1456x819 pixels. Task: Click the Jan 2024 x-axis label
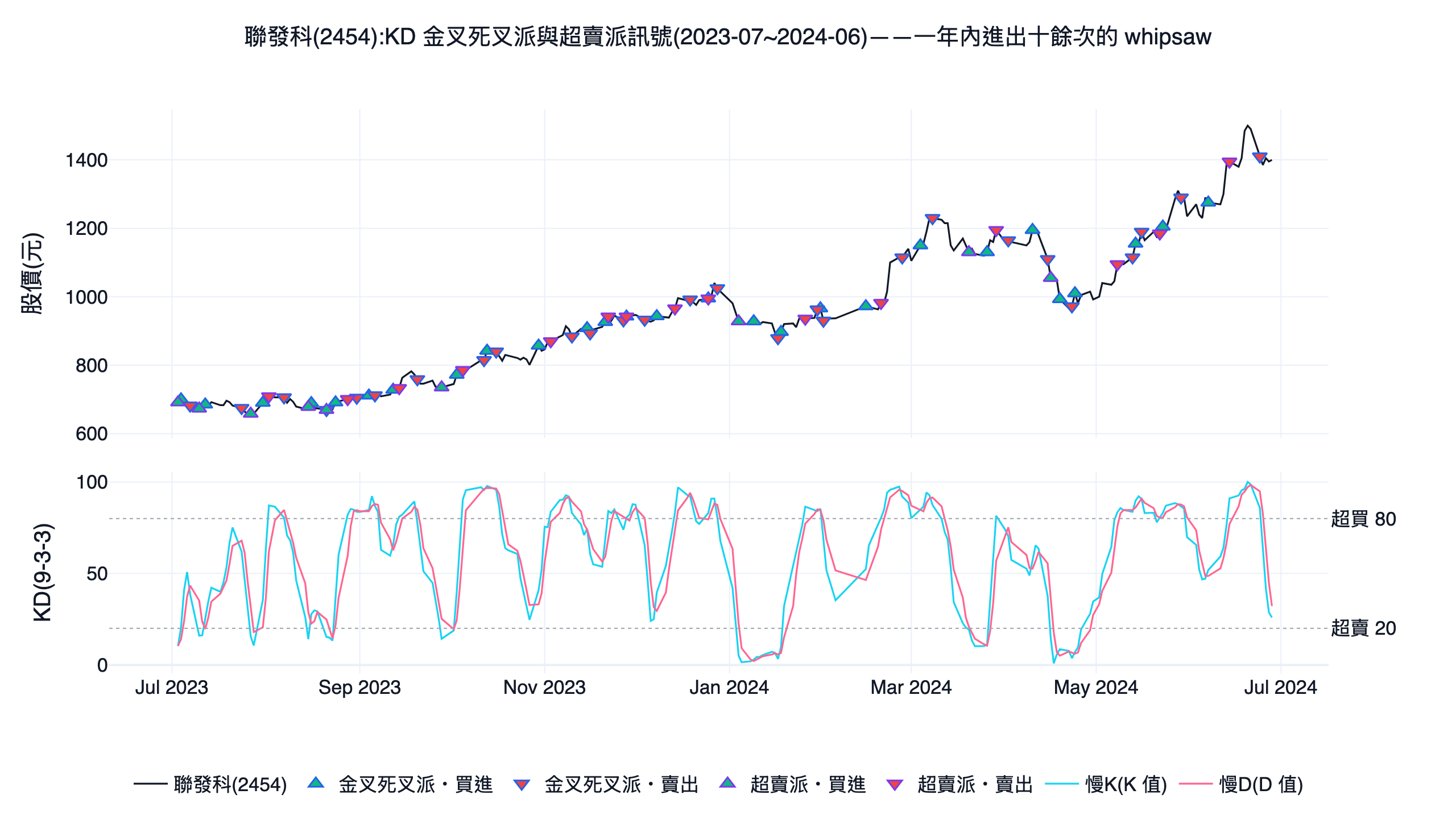(x=729, y=687)
